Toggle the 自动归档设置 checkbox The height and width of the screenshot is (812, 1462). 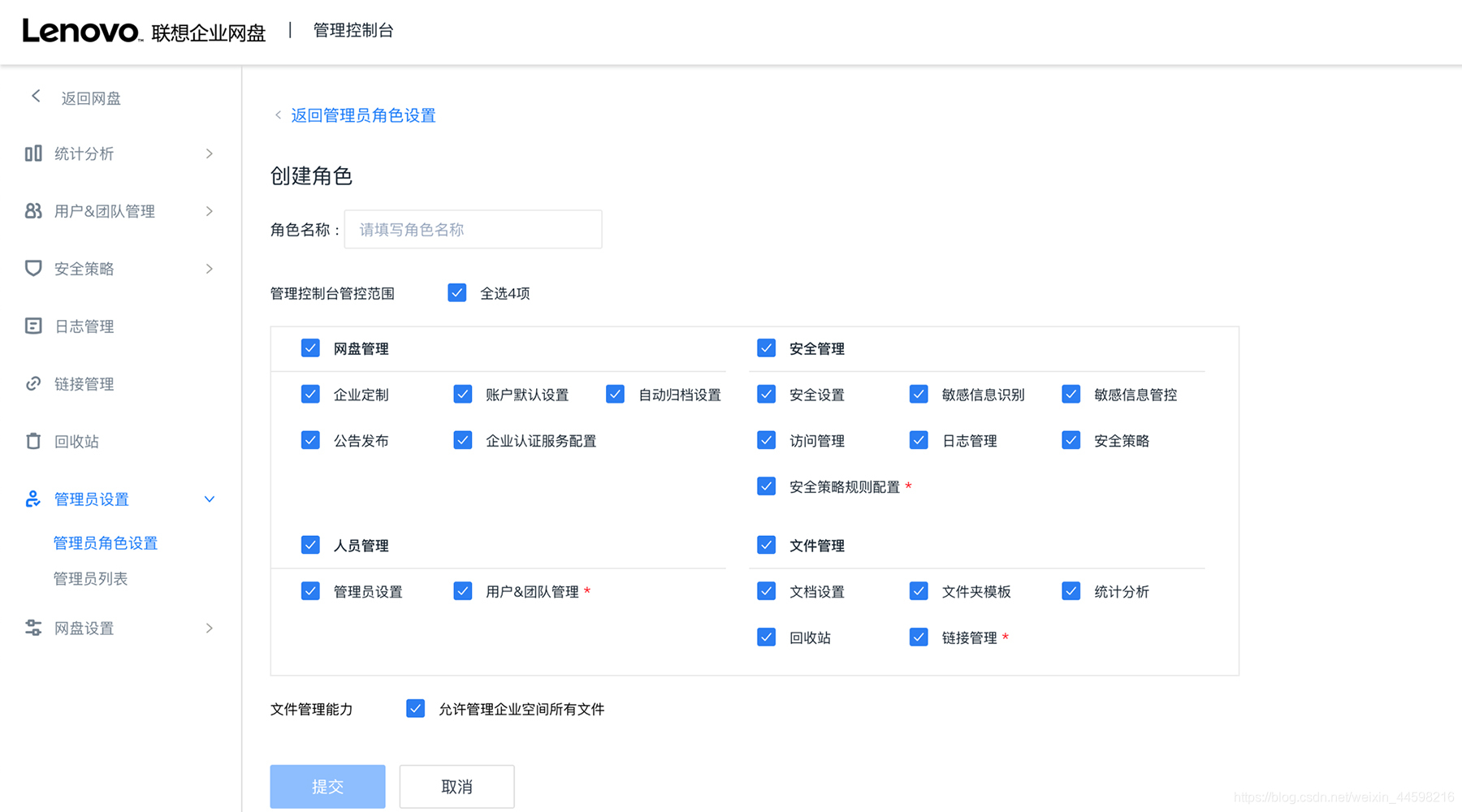[x=615, y=394]
